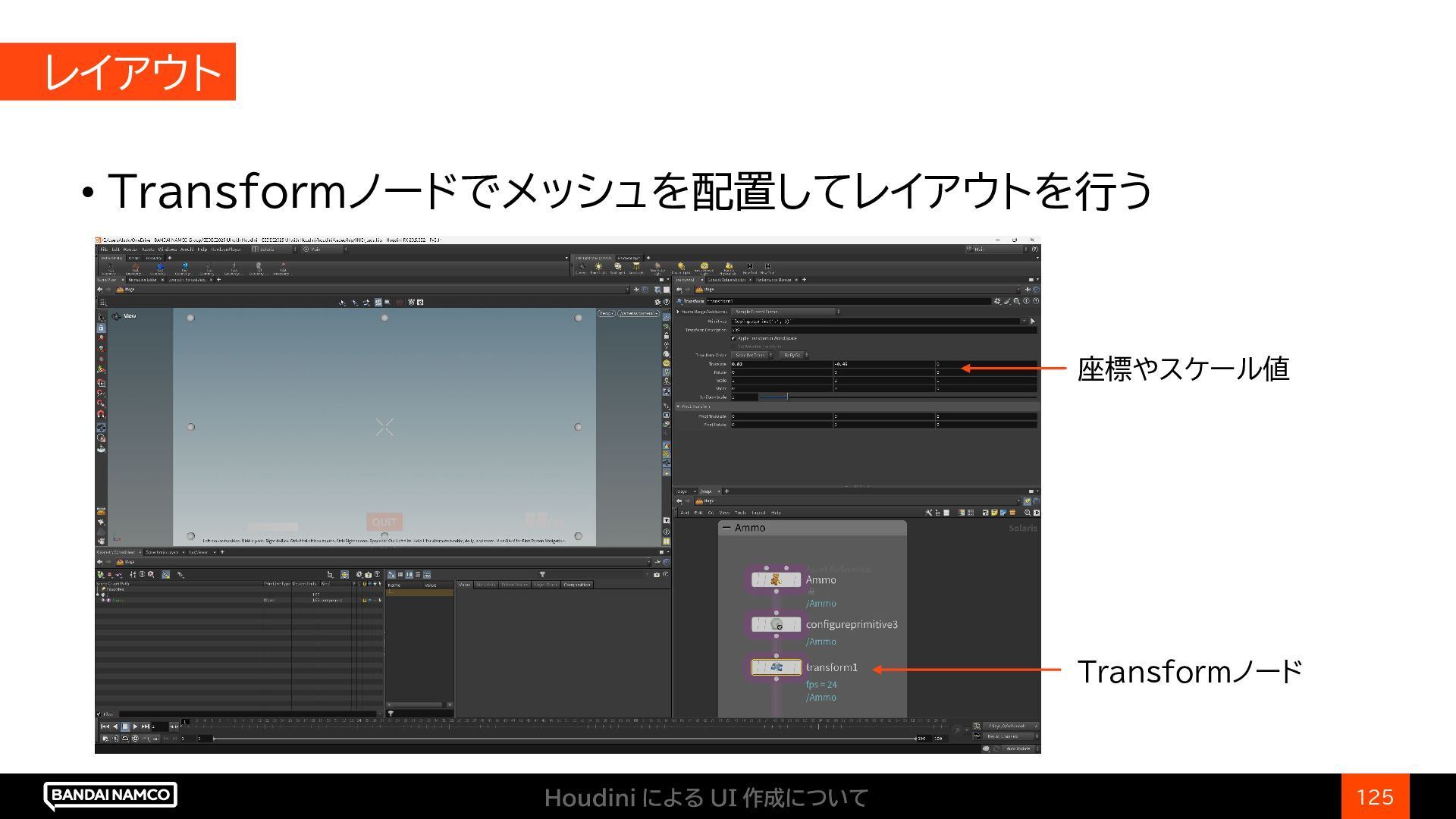Select the configureprimitive3 node
1456x819 pixels.
coord(776,625)
